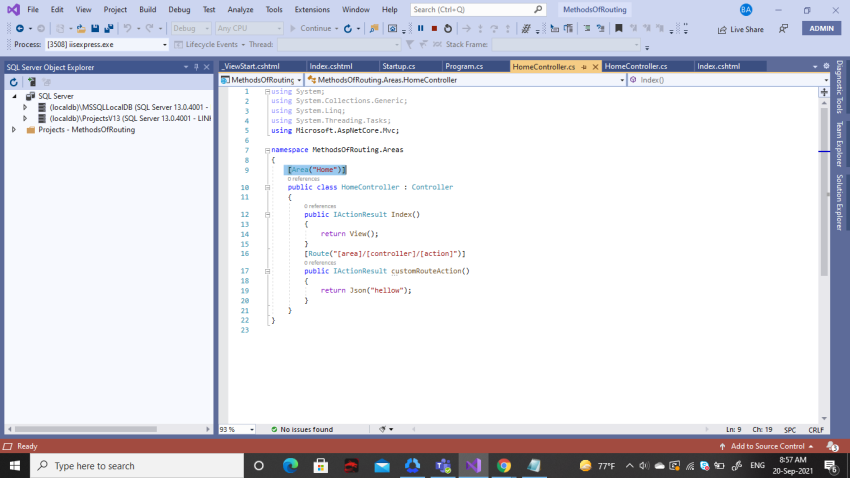Click the Break All pause icon
The height and width of the screenshot is (478, 850).
(420, 29)
